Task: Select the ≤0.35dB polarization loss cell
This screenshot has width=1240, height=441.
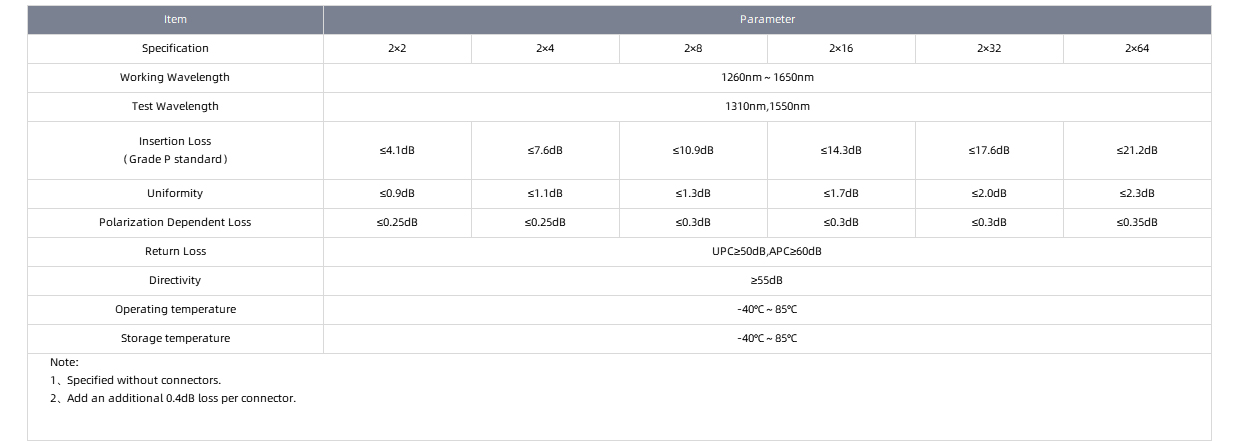Action: (x=1137, y=223)
